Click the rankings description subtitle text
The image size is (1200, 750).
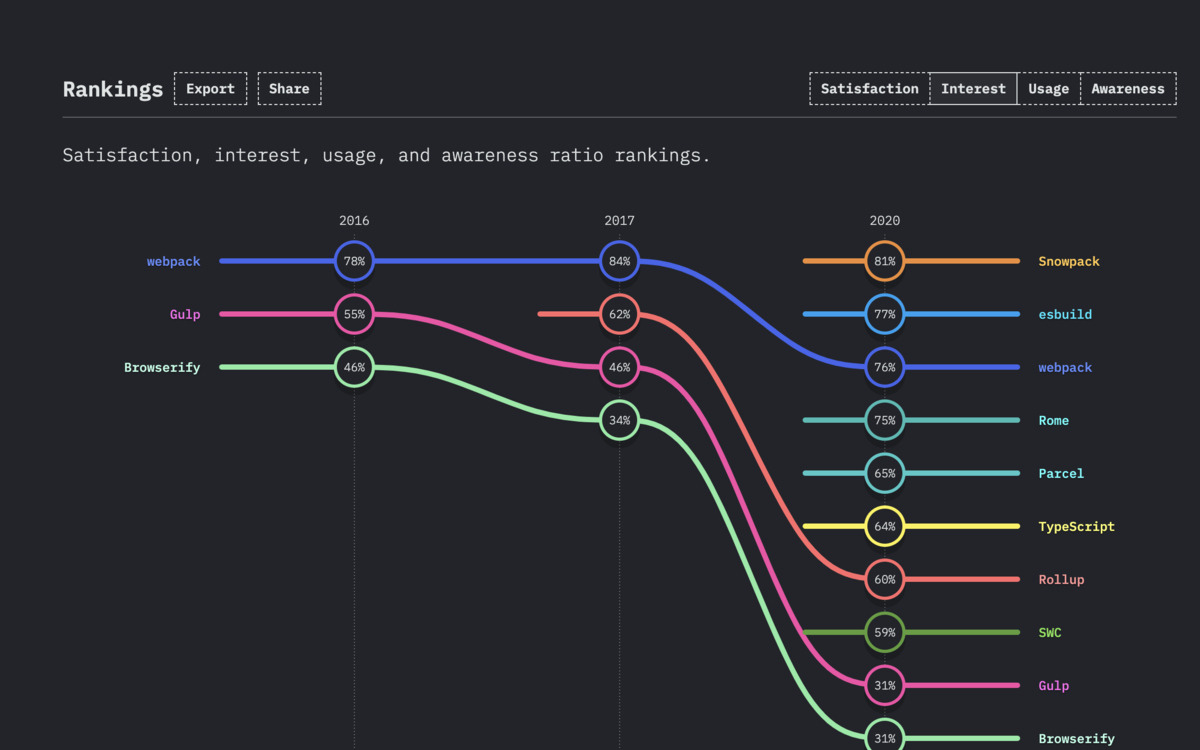click(x=386, y=155)
